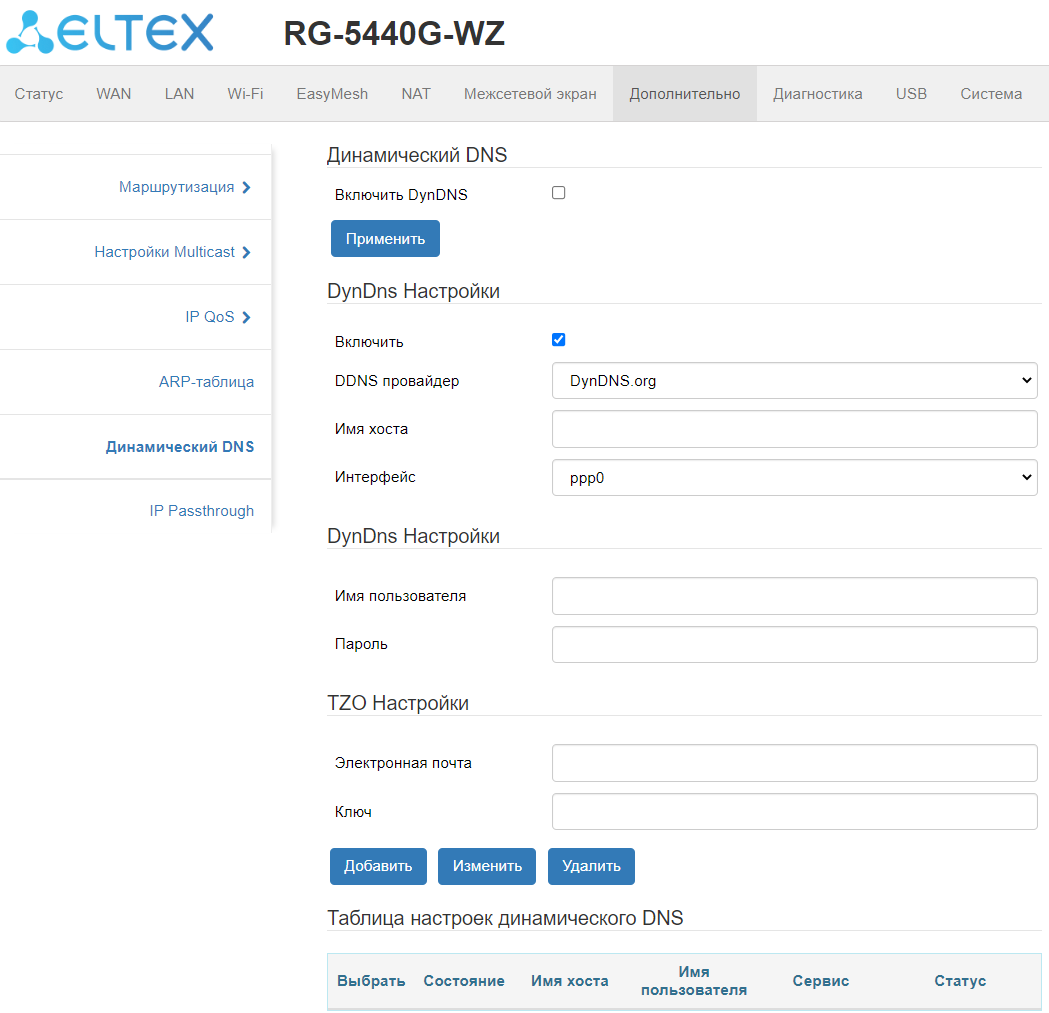Click the Применить button

click(x=385, y=238)
